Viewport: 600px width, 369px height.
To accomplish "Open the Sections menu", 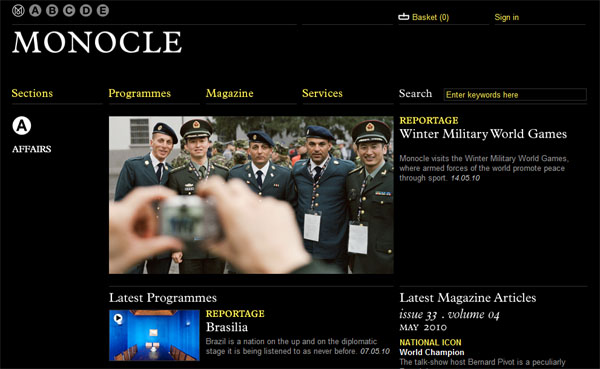I will (x=32, y=93).
